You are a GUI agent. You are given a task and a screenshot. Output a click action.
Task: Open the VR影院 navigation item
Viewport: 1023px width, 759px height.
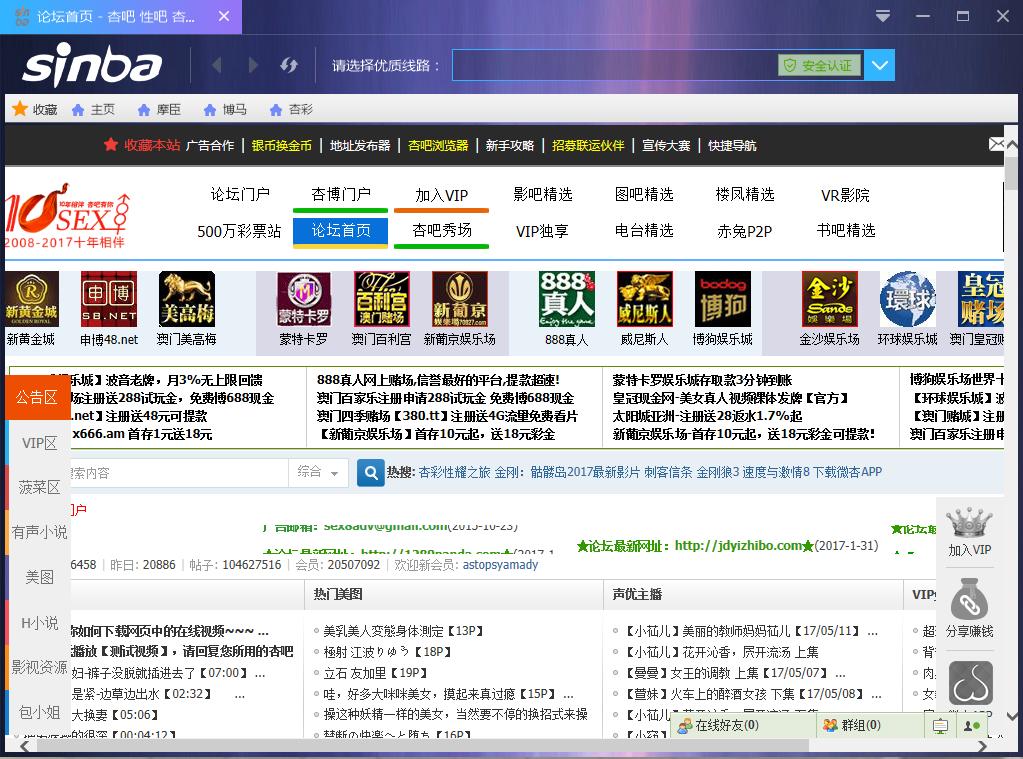coord(845,195)
